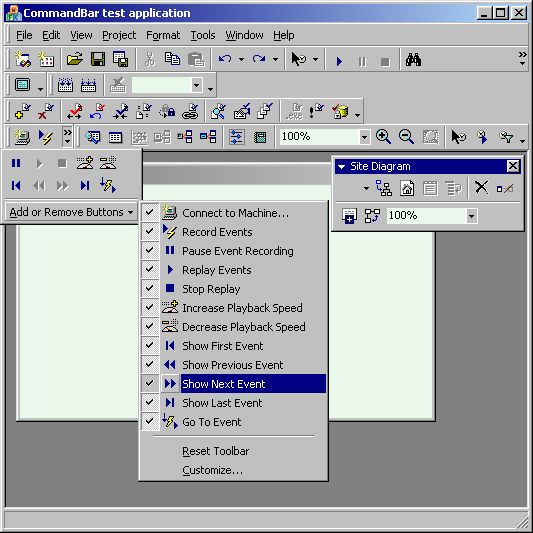Viewport: 533px width, 533px height.
Task: Click the binoculars Find icon
Action: (x=413, y=60)
